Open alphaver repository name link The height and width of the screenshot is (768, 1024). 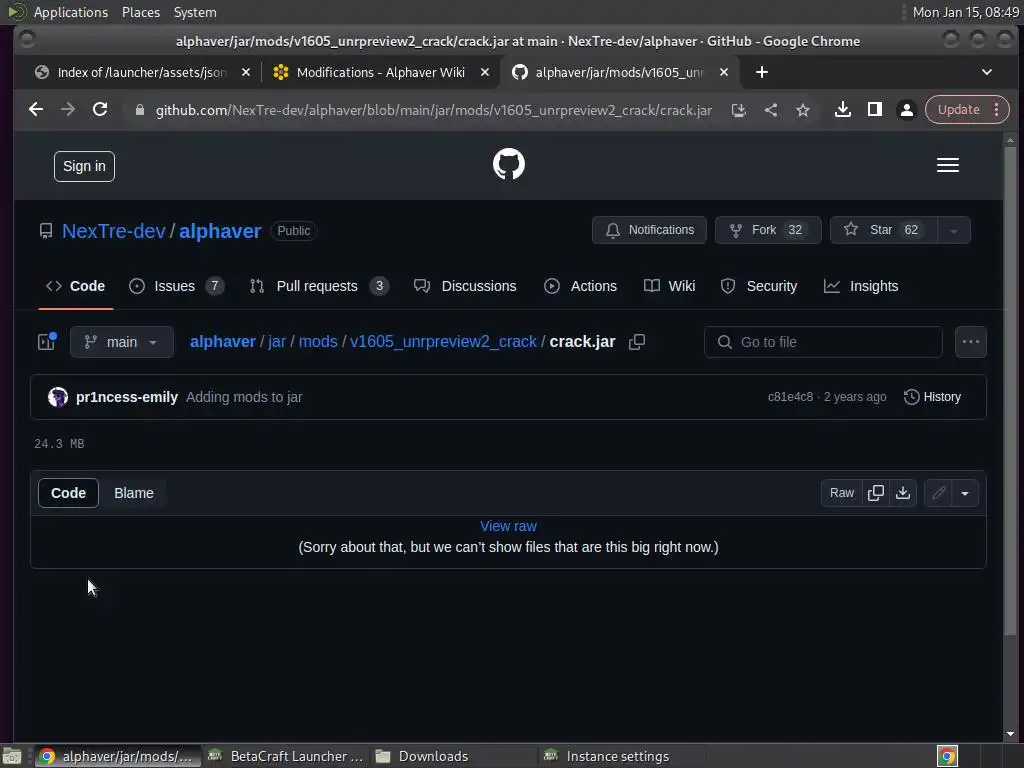click(220, 231)
